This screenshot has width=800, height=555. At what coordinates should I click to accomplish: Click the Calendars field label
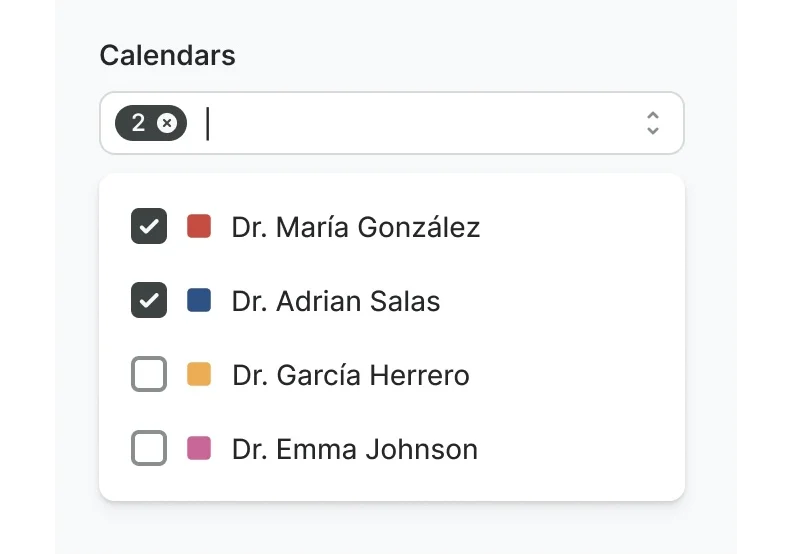[x=168, y=55]
